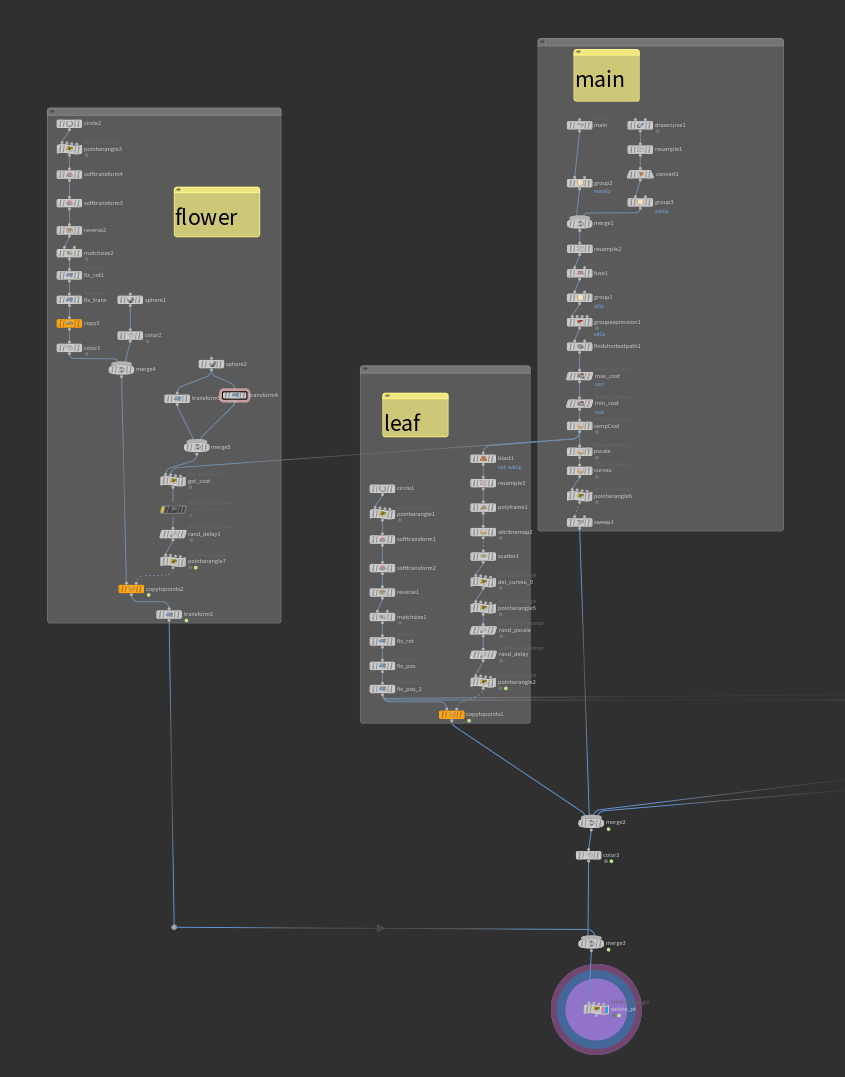Select the softtransform1 node
The image size is (845, 1077).
click(x=383, y=539)
